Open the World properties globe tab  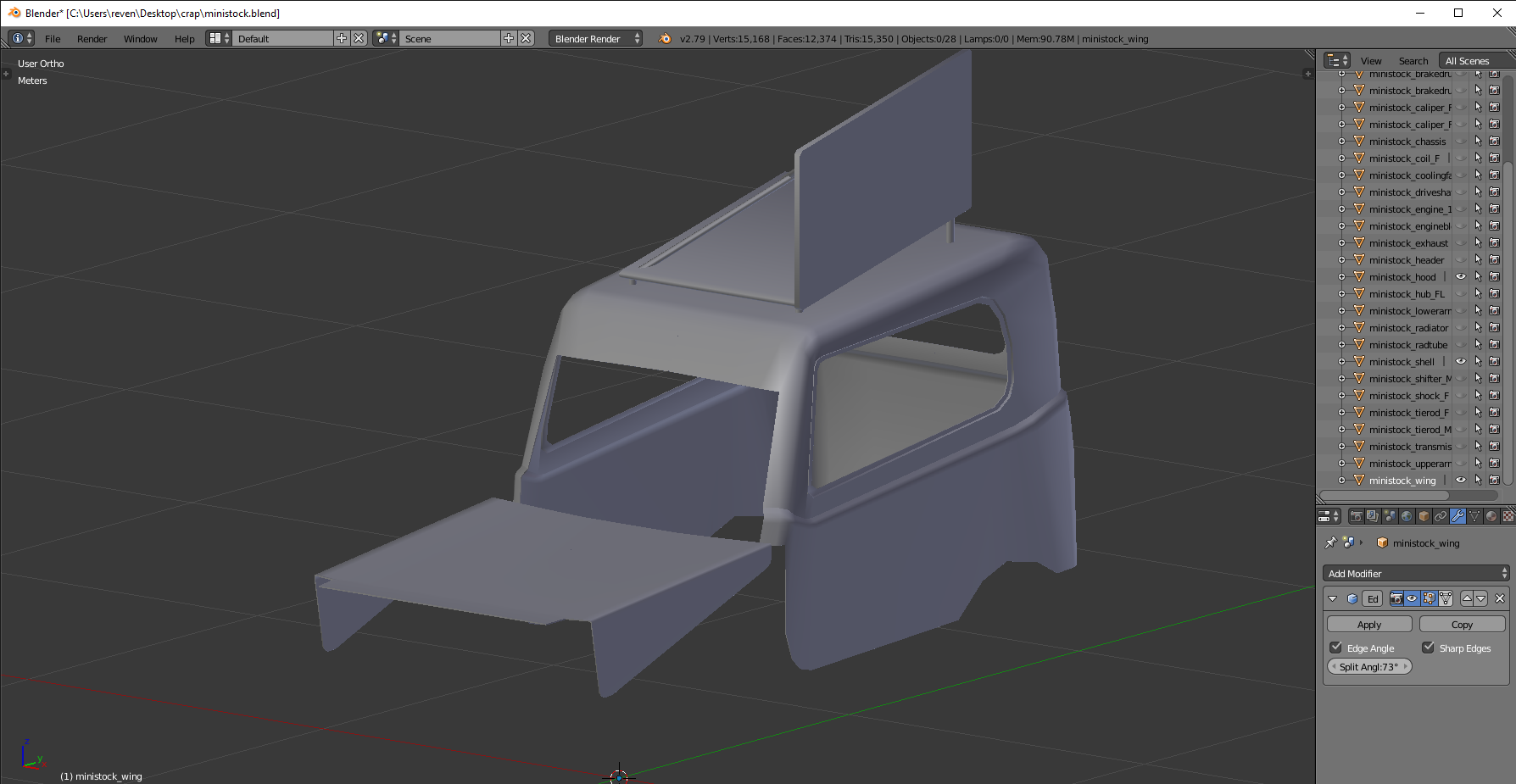coord(1407,516)
